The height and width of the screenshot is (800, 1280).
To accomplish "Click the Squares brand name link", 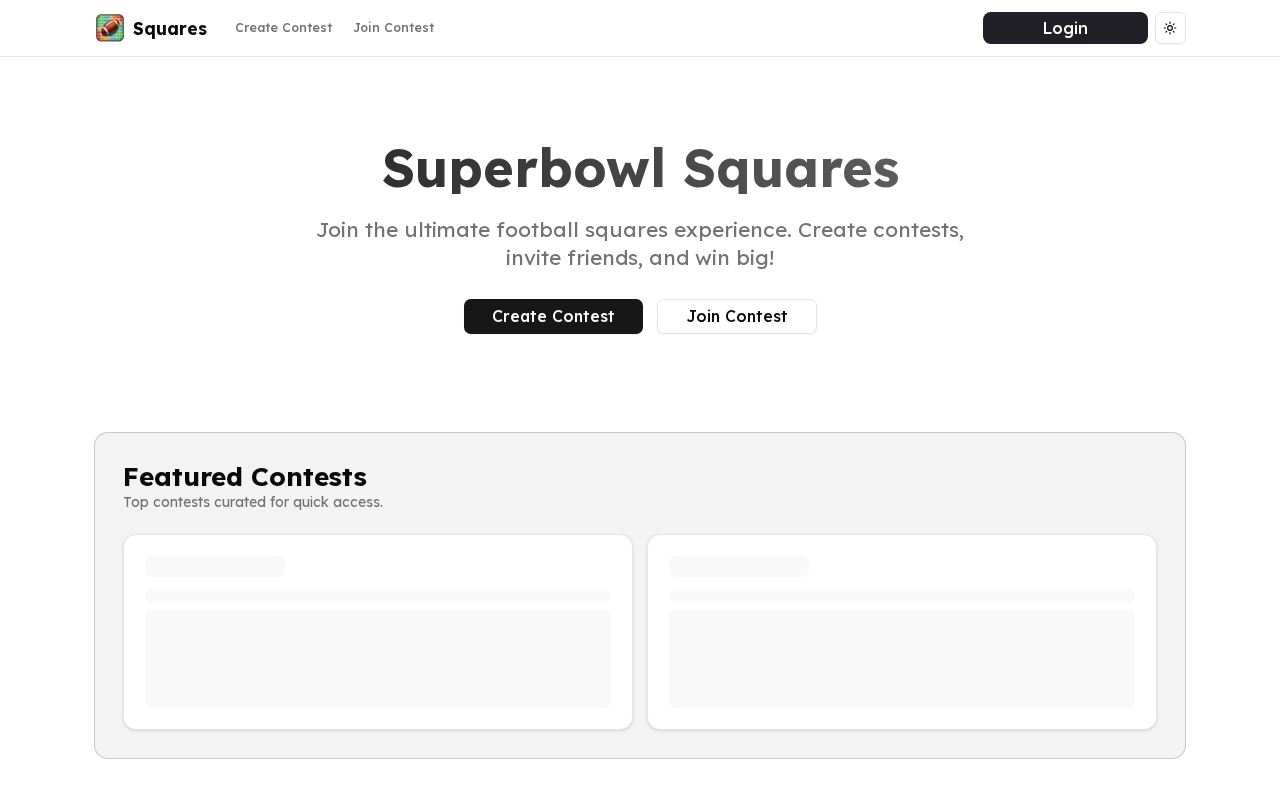I will pos(170,28).
